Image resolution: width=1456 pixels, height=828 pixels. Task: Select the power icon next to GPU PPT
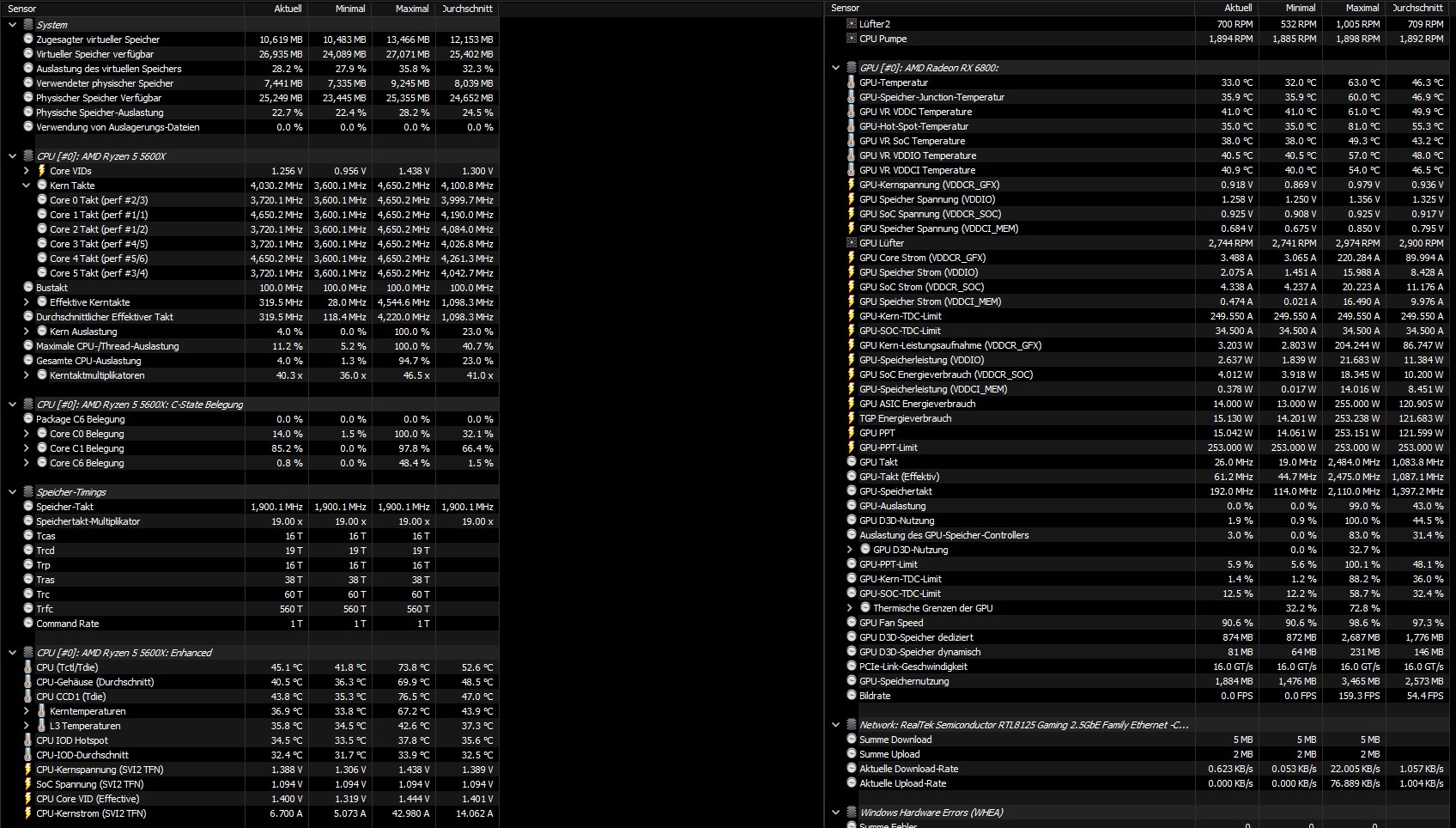850,433
